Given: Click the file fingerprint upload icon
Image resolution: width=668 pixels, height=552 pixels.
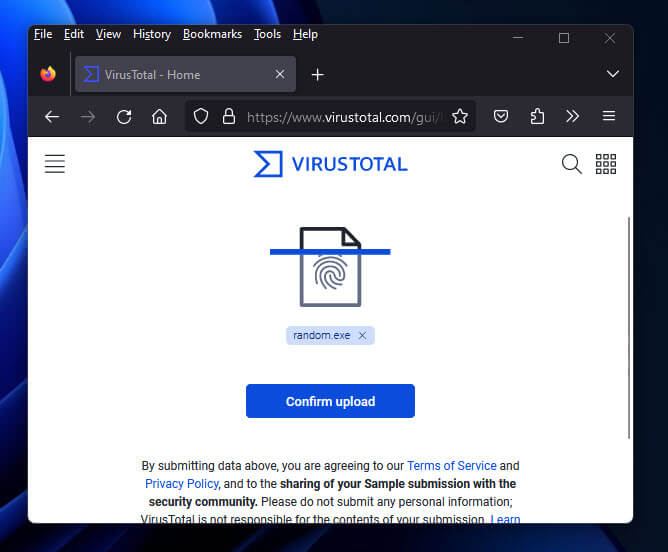Looking at the screenshot, I should 330,267.
